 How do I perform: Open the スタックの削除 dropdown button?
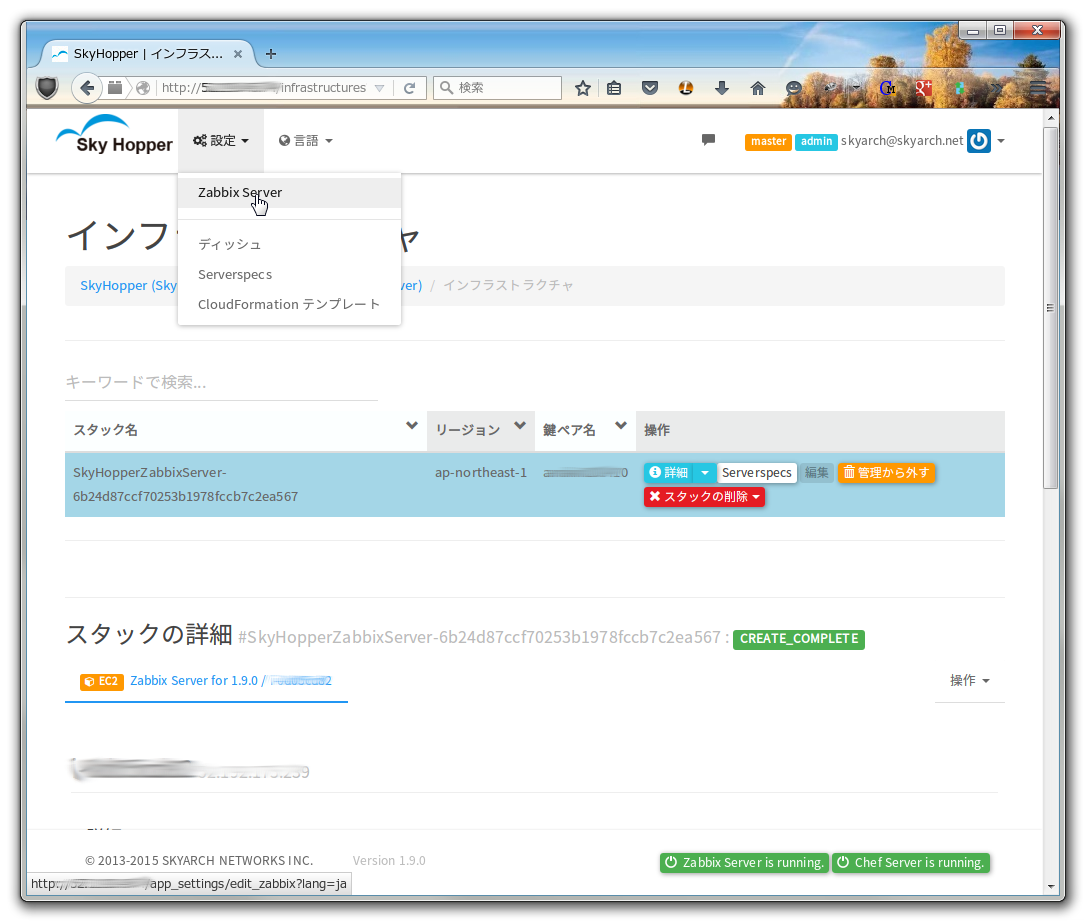704,497
